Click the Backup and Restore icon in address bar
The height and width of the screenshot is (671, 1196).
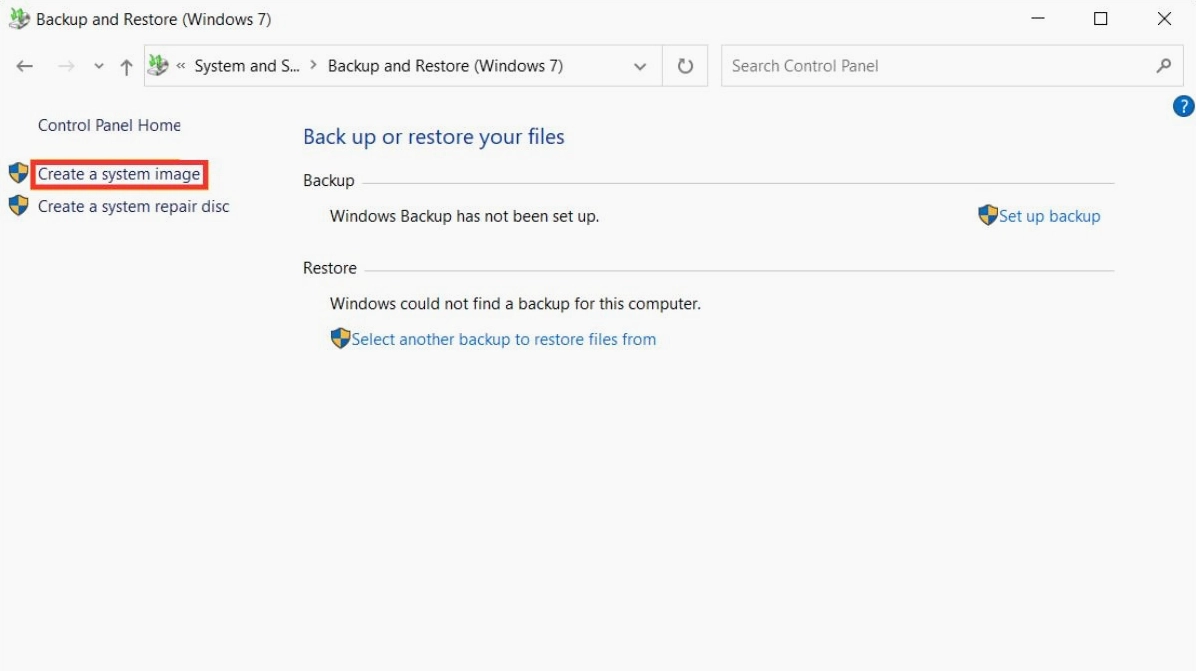156,65
